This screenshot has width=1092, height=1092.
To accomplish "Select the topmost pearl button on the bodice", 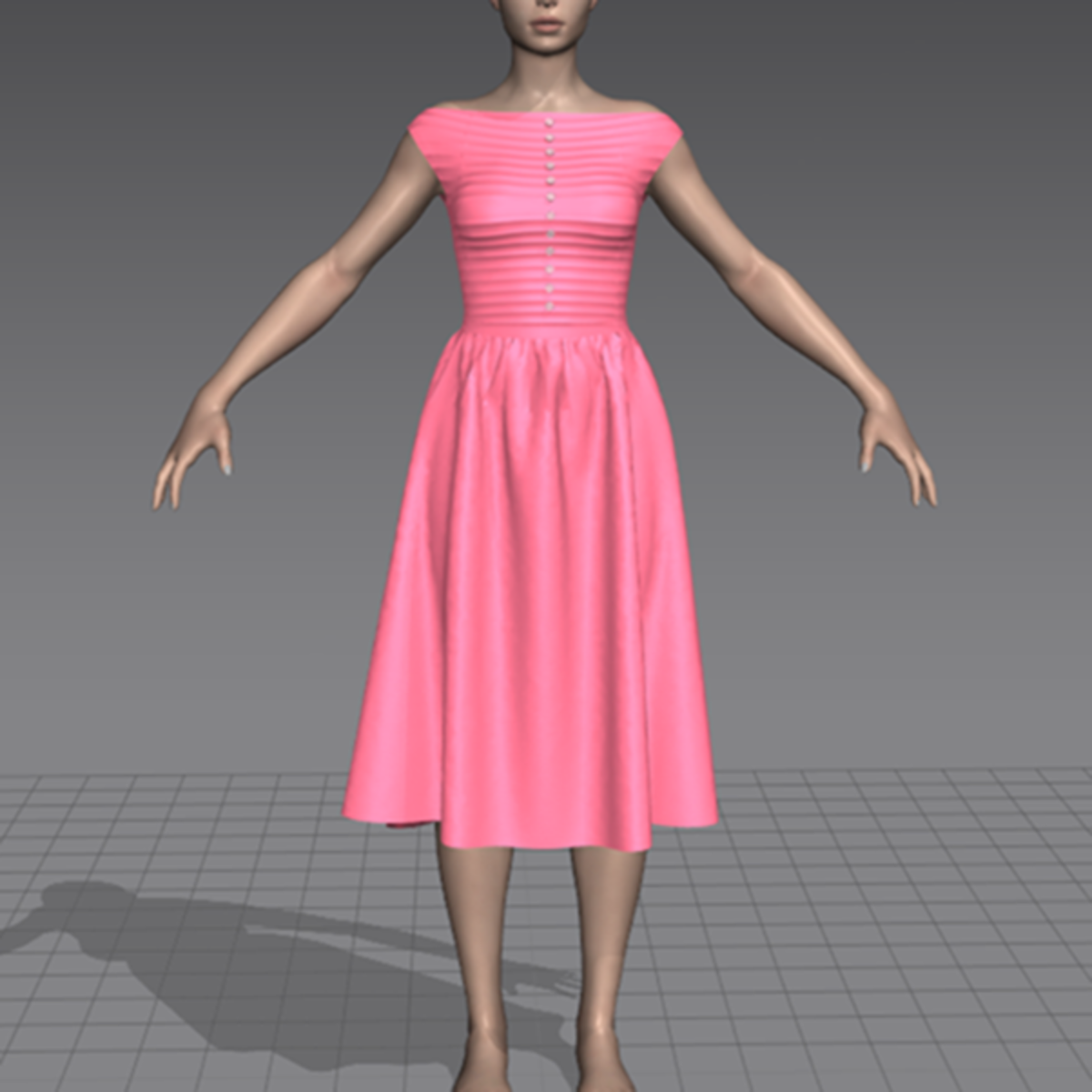I will tap(548, 123).
